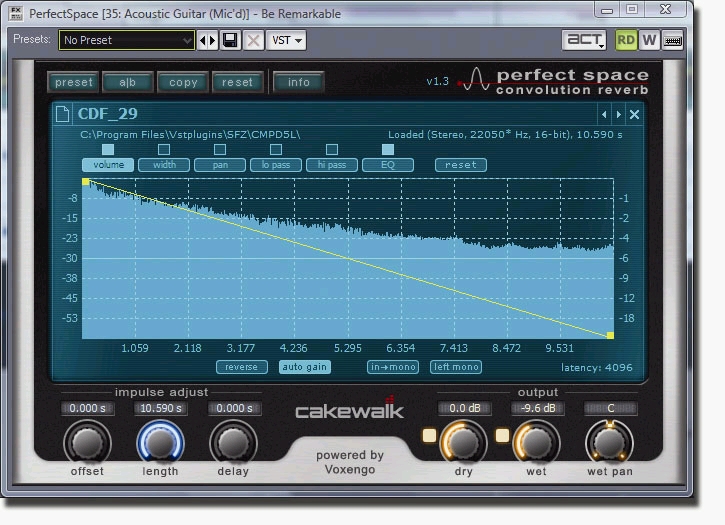Click the offset value field 0.000 s
This screenshot has width=725, height=525.
point(87,408)
